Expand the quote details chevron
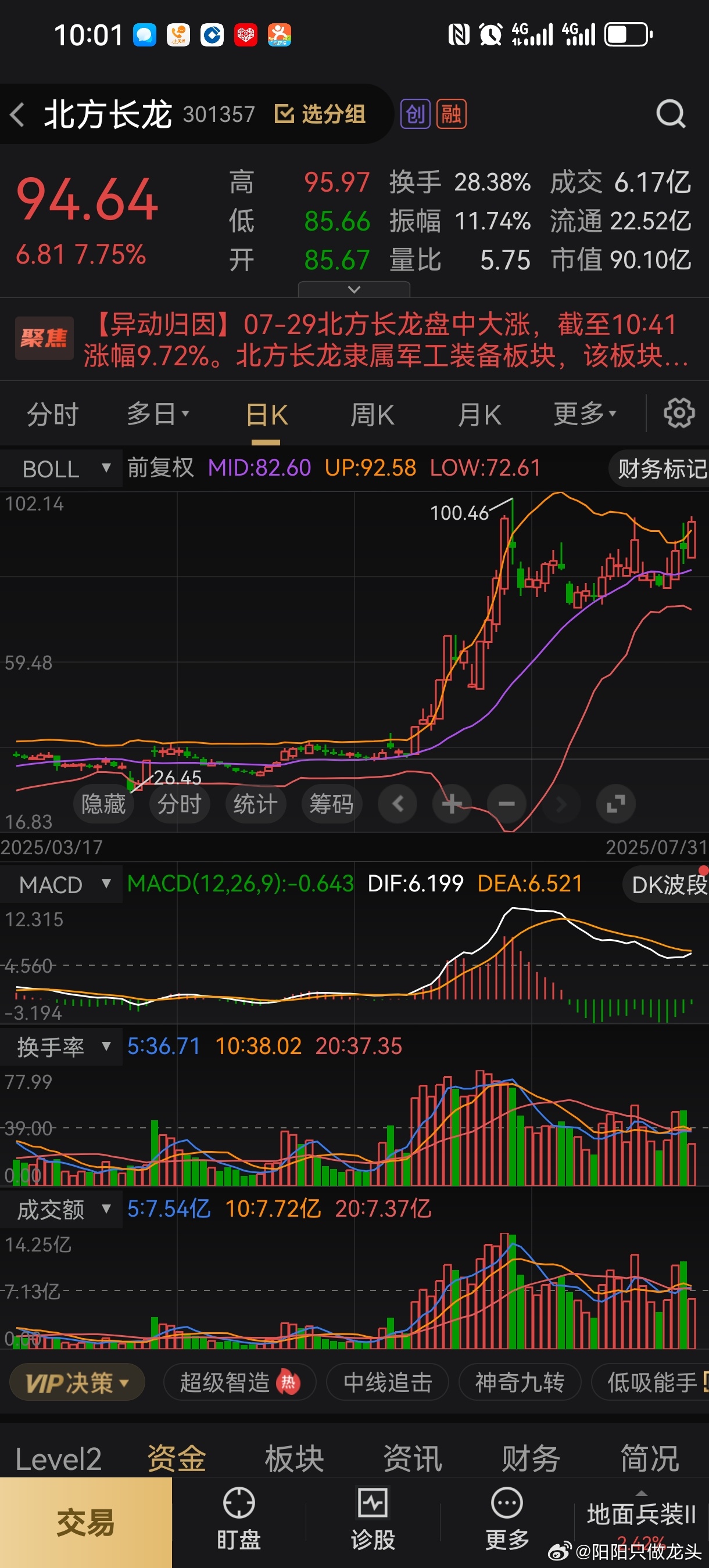 point(354,289)
